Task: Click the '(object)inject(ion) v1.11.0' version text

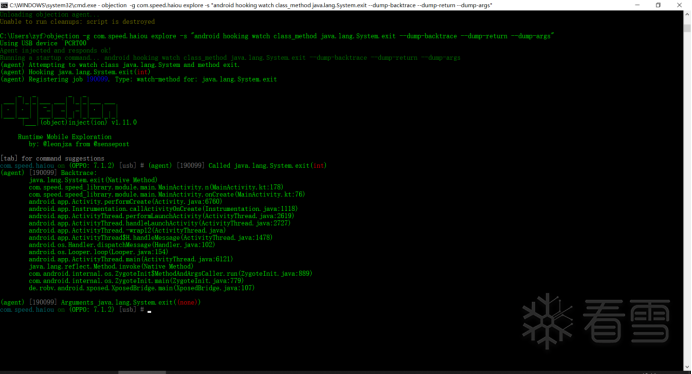Action: click(x=89, y=122)
